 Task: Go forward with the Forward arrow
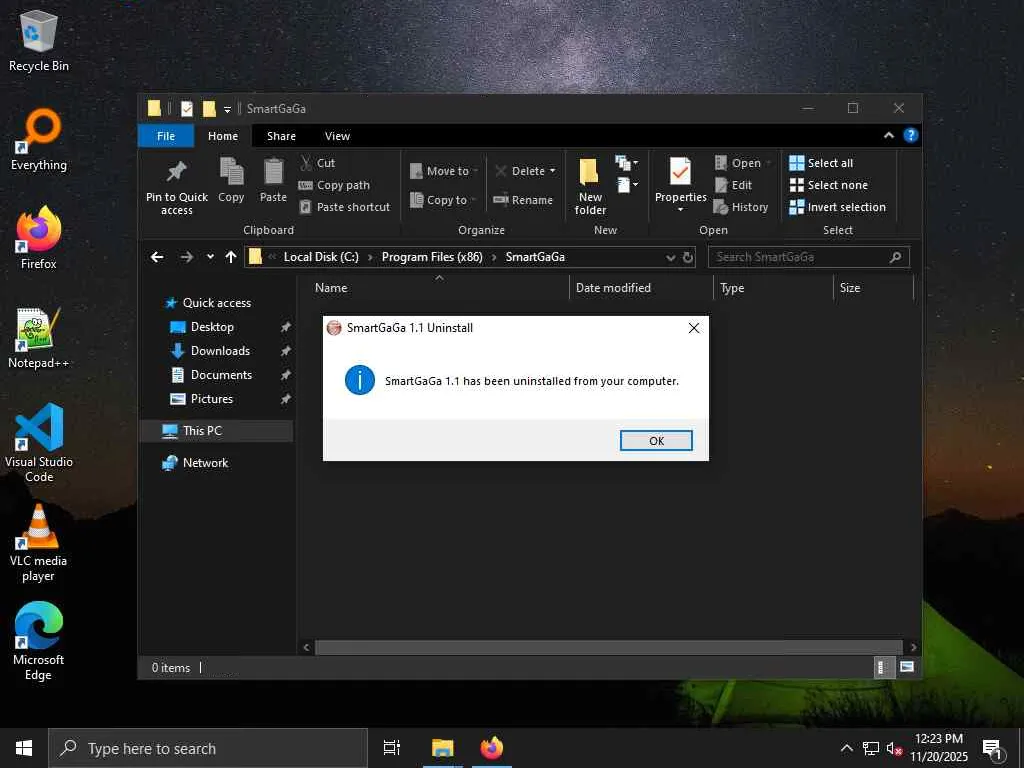pyautogui.click(x=187, y=257)
